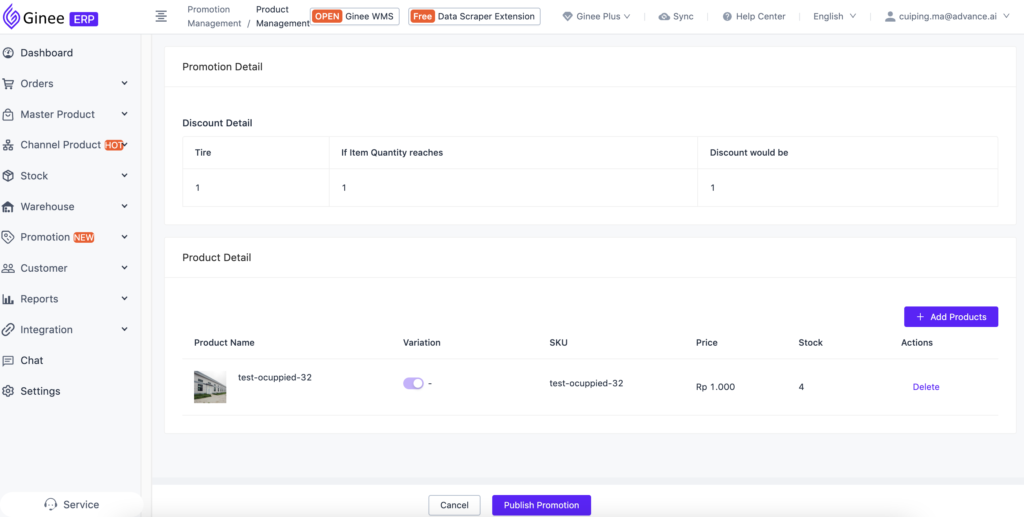Image resolution: width=1024 pixels, height=517 pixels.
Task: Click the Help Center question icon
Action: click(x=728, y=16)
